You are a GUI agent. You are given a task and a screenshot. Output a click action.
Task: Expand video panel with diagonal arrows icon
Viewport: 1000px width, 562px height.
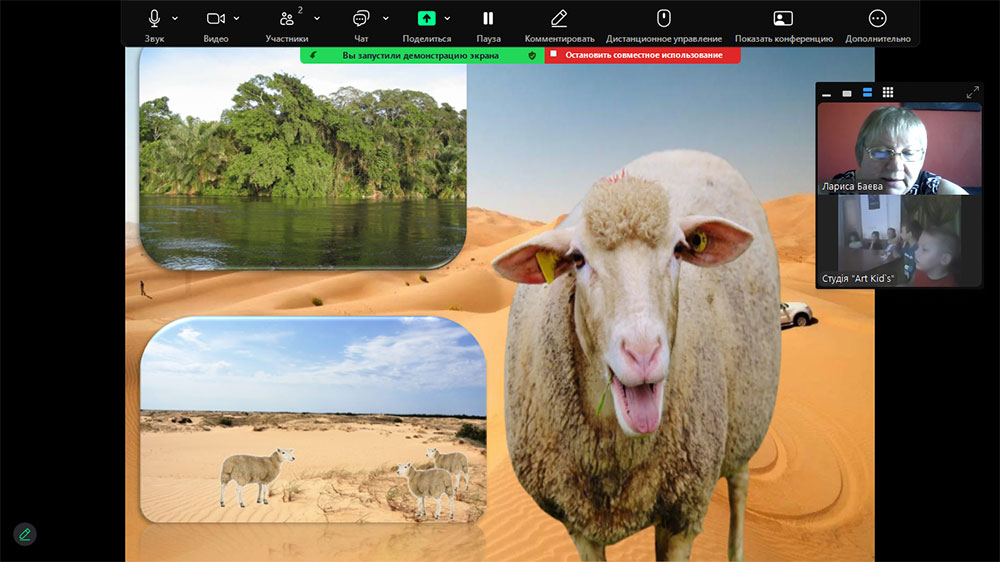click(x=973, y=92)
